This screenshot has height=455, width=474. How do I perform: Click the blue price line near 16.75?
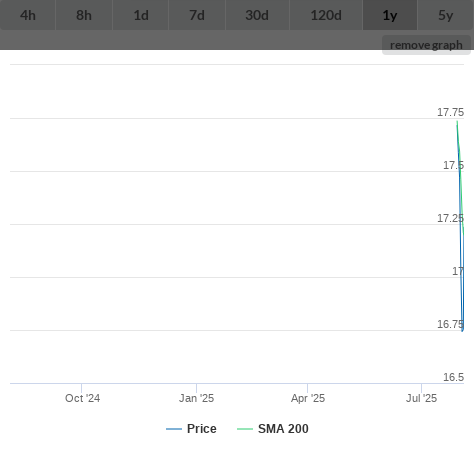pos(462,328)
